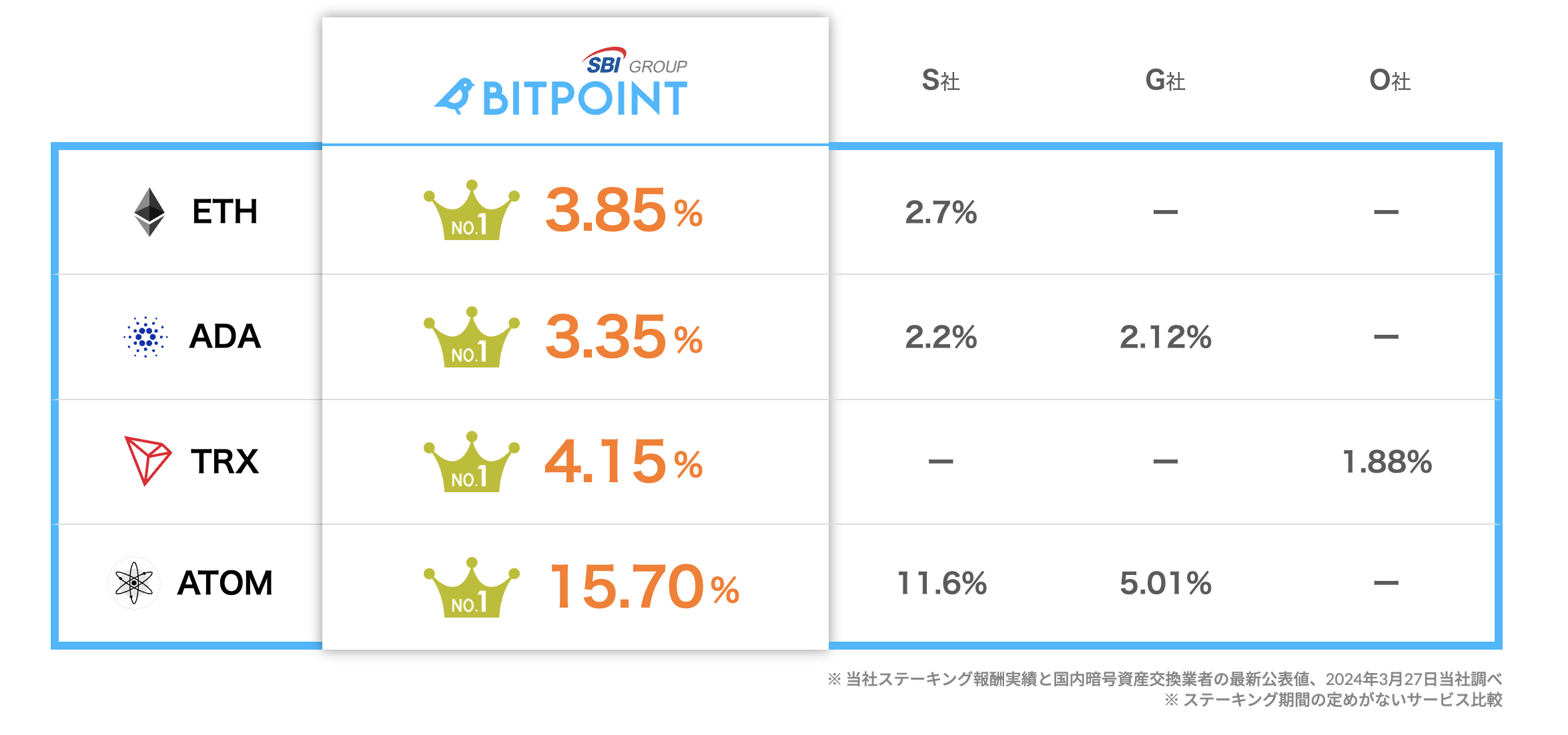Click the No.1 crown beside 4.15%
Image resolution: width=1568 pixels, height=735 pixels.
tap(472, 462)
